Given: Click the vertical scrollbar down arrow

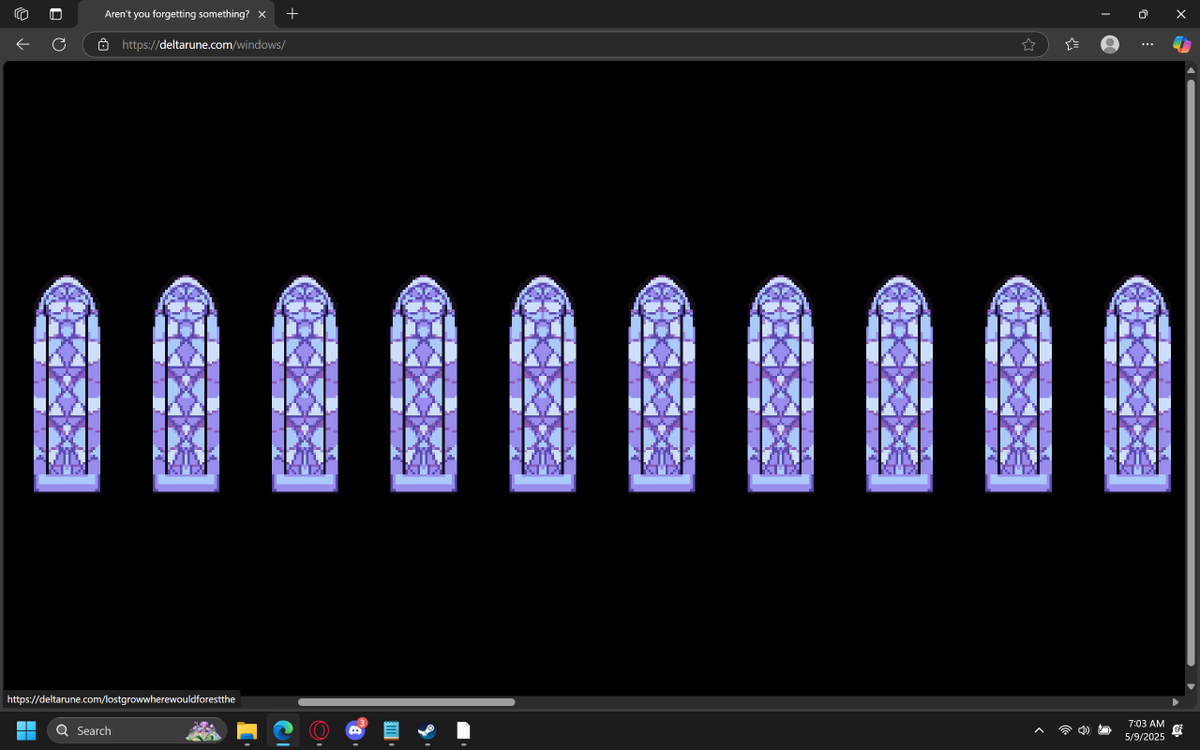Looking at the screenshot, I should click(1190, 687).
